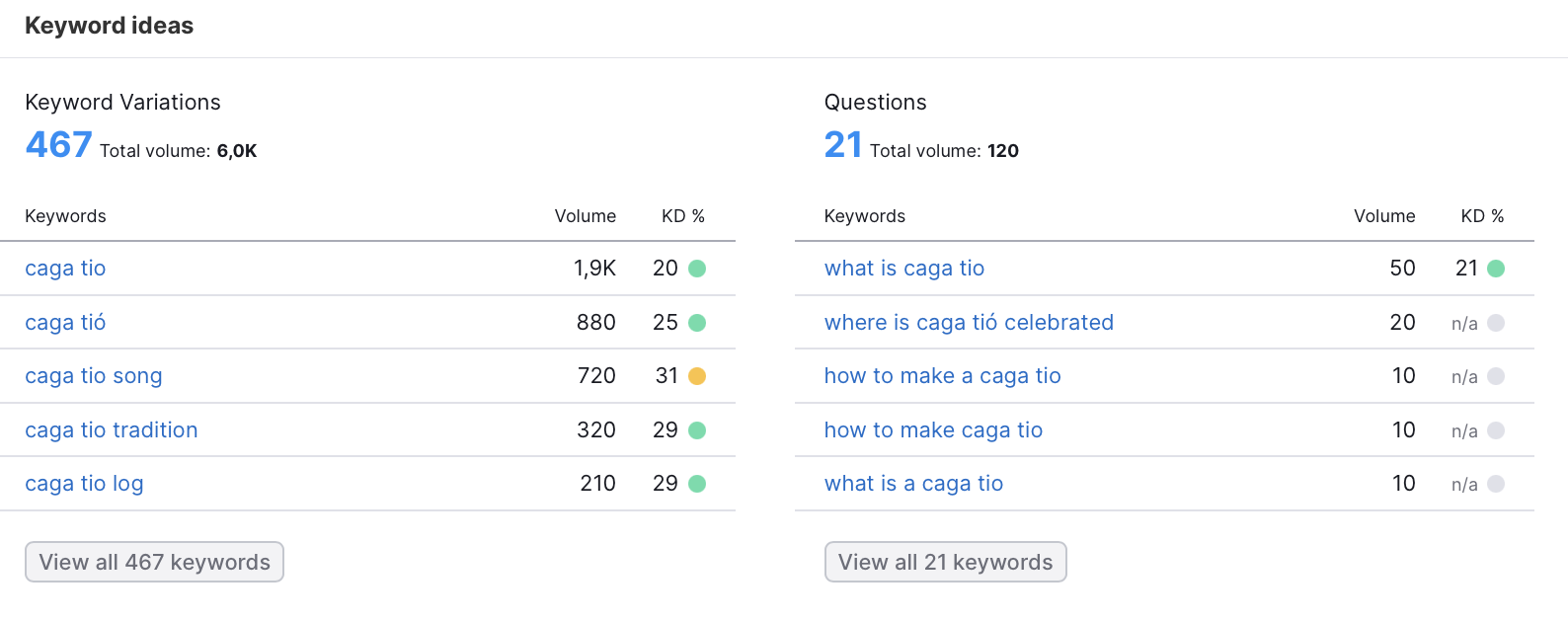Click KD value 31 for 'caga tio song'

click(x=666, y=376)
